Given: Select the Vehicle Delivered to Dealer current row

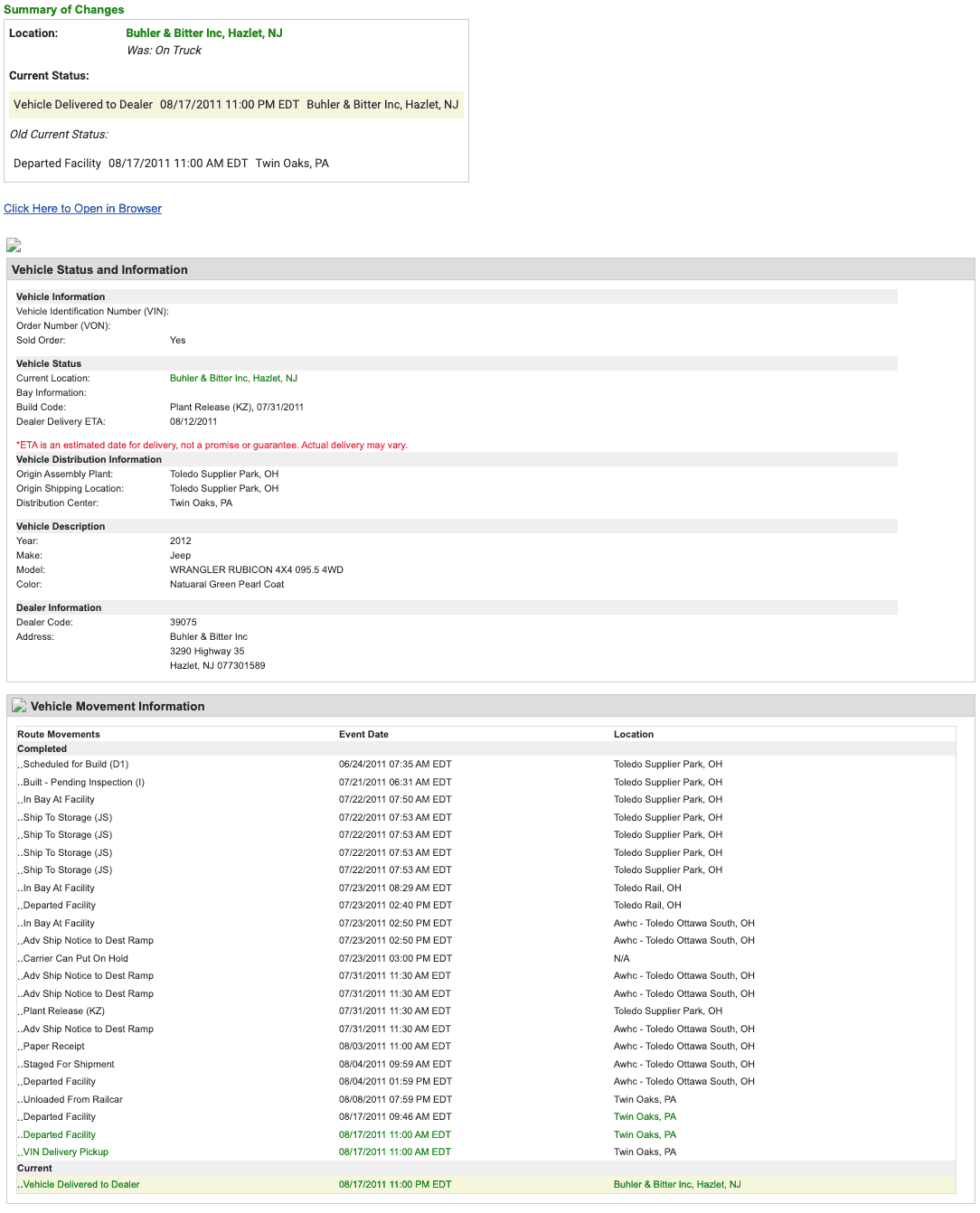Looking at the screenshot, I should coord(486,1184).
